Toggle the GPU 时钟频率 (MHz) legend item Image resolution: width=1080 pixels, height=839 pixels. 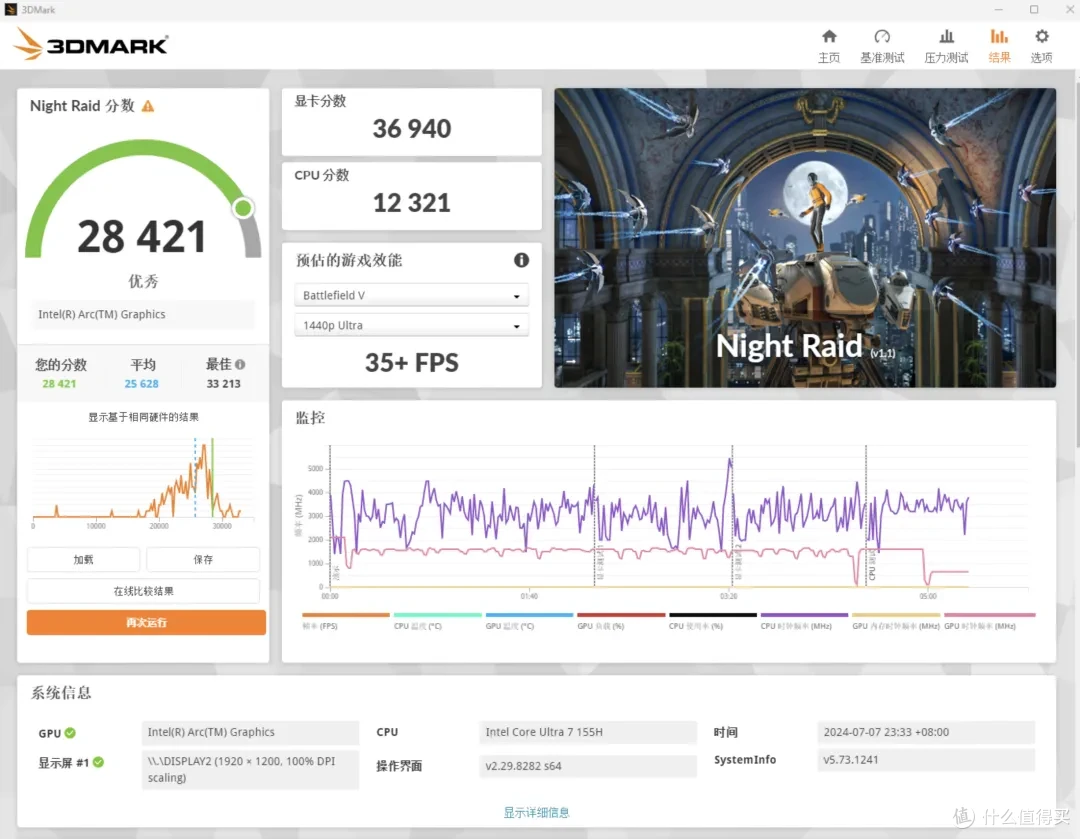click(989, 621)
